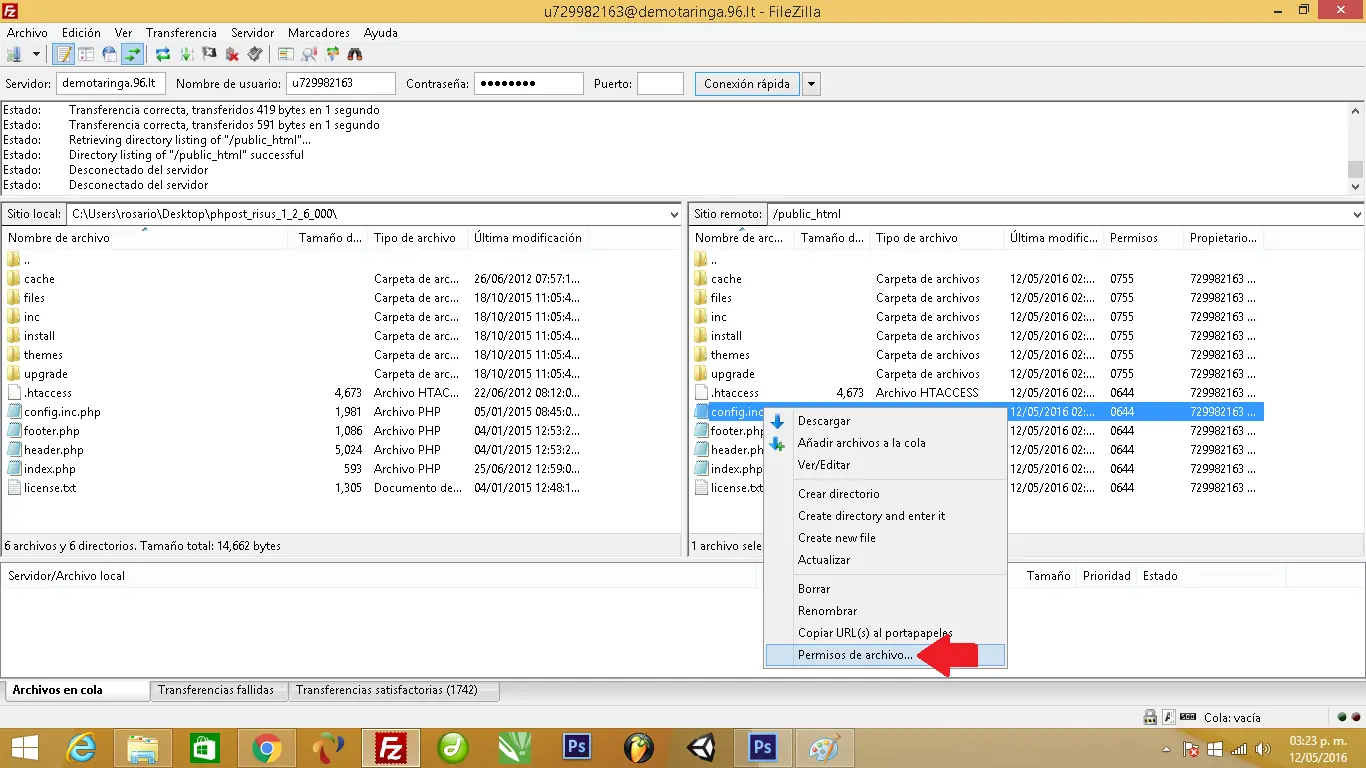Image resolution: width=1366 pixels, height=768 pixels.
Task: Toggle the transfer queue display
Action: tap(132, 54)
